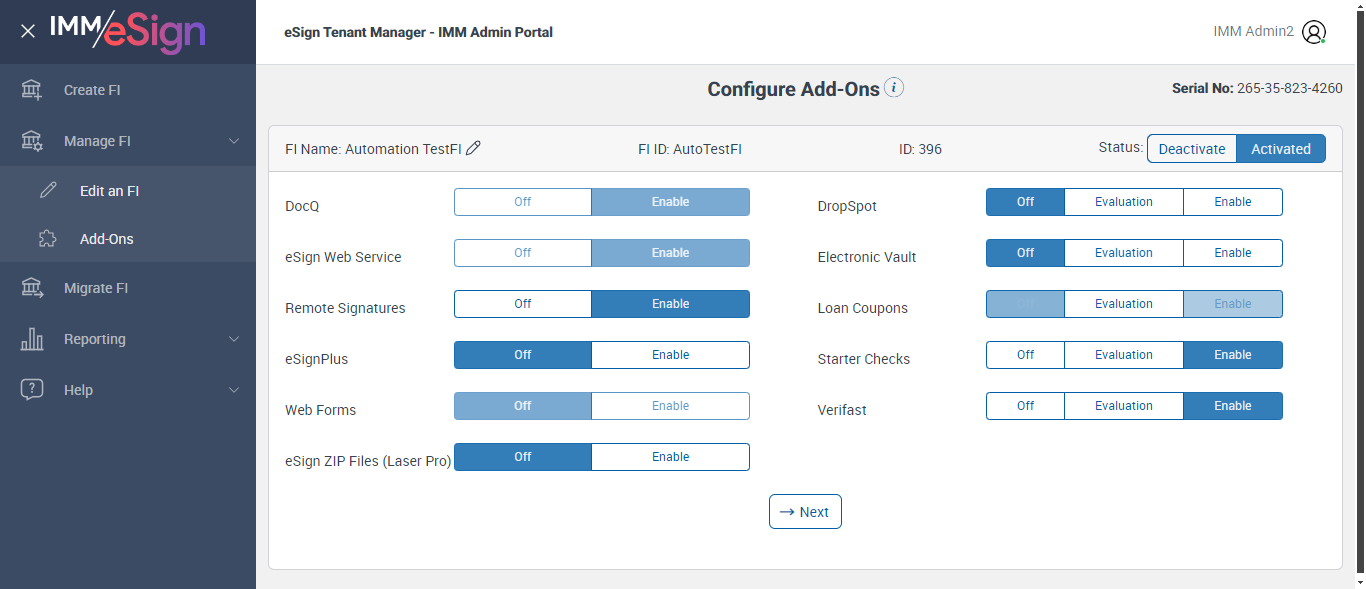Open the Configure Add-Ons info icon
1366x589 pixels.
pos(895,88)
